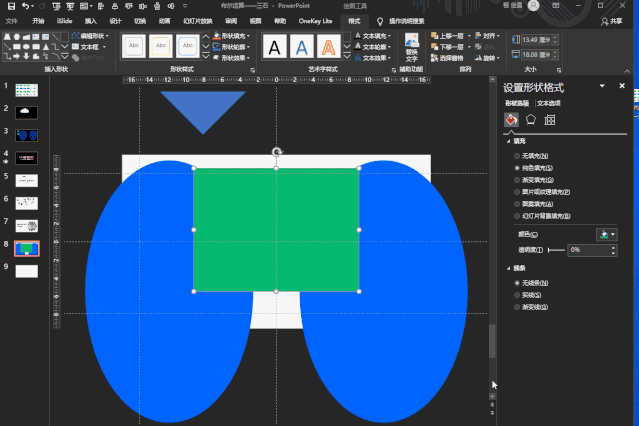This screenshot has width=639, height=426.
Task: Select the Solid line (实线) radio option
Action: pyautogui.click(x=516, y=295)
